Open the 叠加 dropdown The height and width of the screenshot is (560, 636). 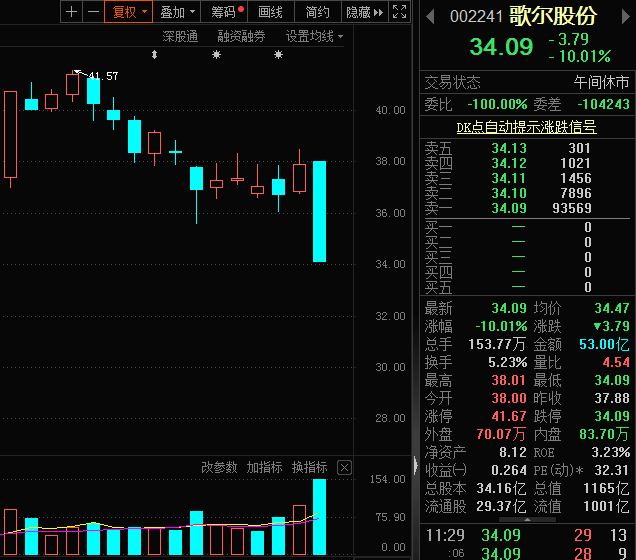point(177,12)
